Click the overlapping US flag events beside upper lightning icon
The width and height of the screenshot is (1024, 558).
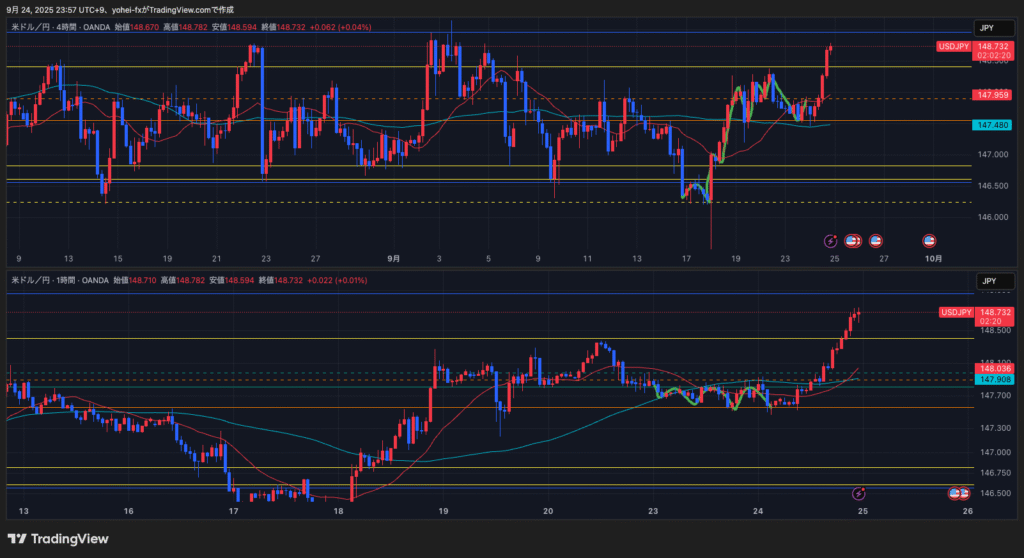point(853,240)
